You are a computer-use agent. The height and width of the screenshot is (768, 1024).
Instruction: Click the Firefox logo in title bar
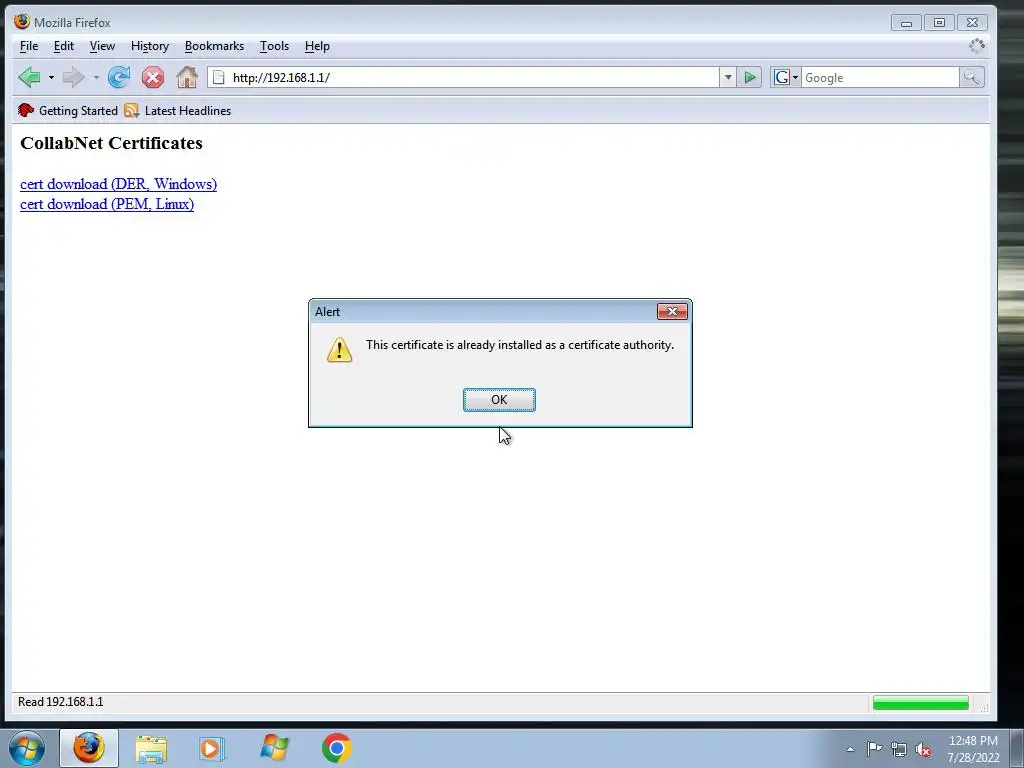22,22
